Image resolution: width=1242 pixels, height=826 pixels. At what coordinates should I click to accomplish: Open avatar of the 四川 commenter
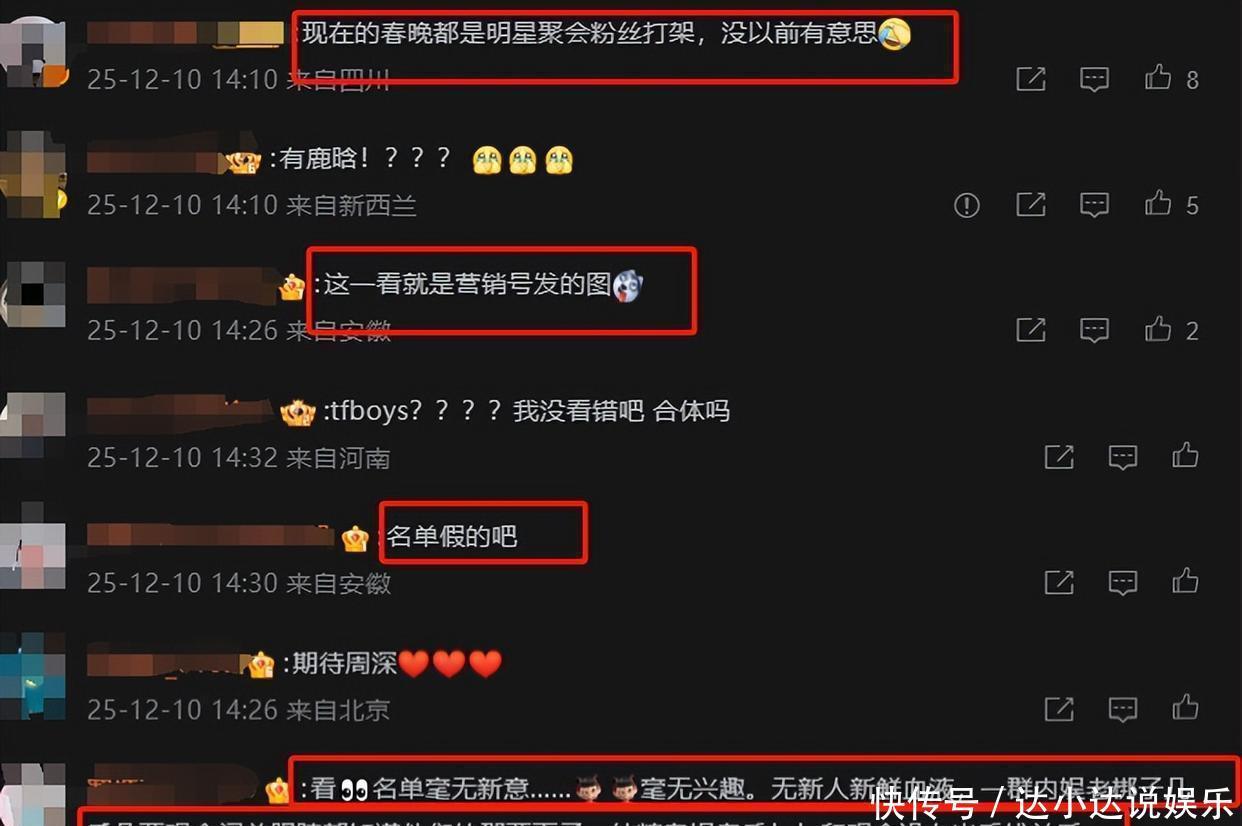click(32, 52)
